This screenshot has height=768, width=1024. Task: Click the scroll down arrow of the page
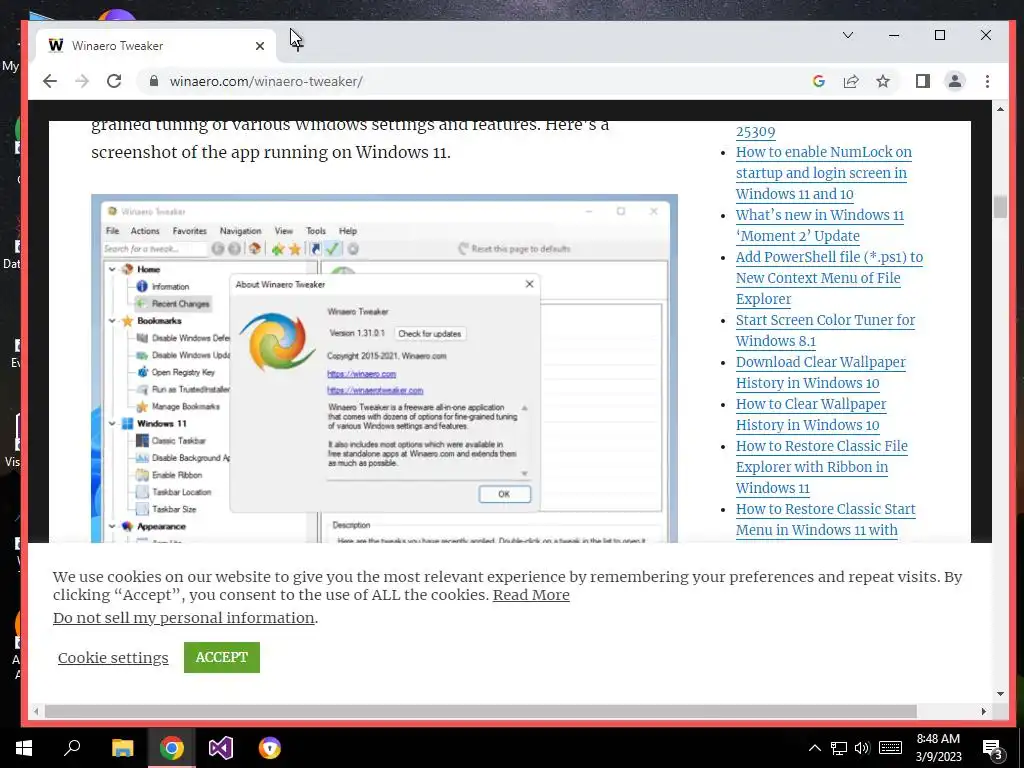tap(1000, 694)
